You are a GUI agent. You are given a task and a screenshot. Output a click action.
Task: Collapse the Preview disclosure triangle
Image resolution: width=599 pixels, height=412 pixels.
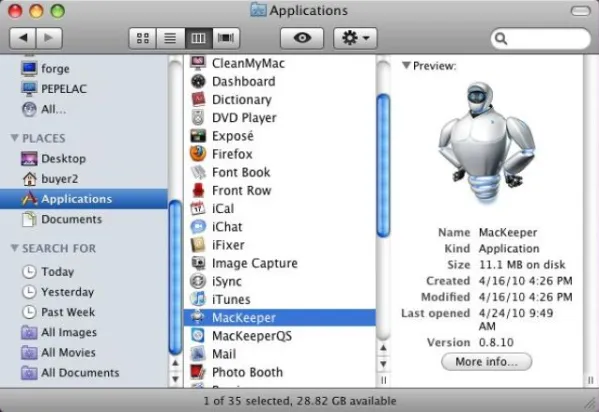click(x=406, y=66)
